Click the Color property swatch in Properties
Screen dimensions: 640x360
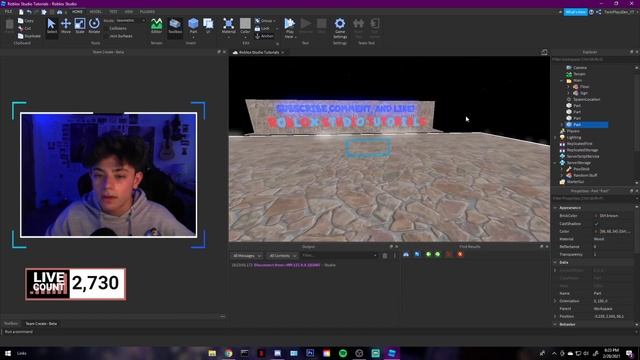[x=596, y=231]
